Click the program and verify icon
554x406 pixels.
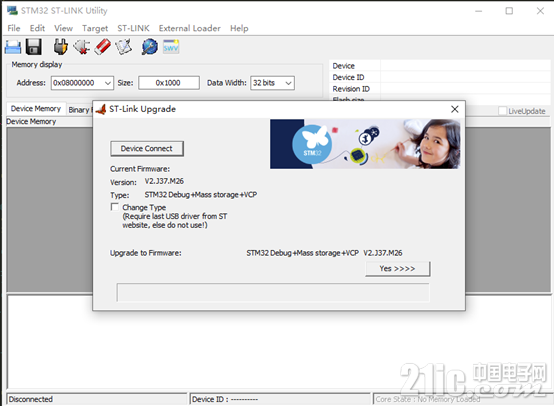pyautogui.click(x=124, y=47)
